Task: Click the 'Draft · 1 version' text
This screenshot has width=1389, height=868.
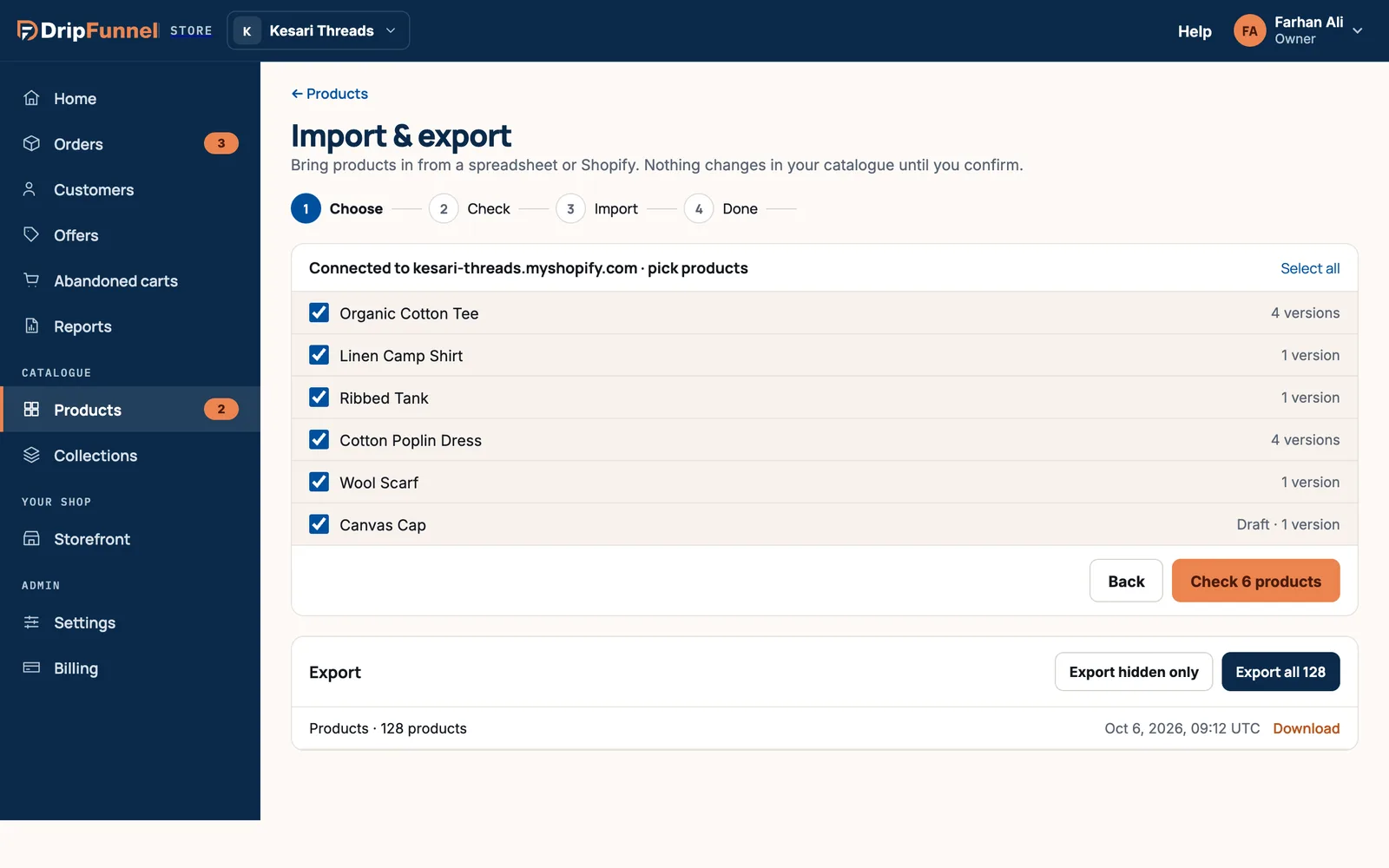Action: [x=1288, y=524]
